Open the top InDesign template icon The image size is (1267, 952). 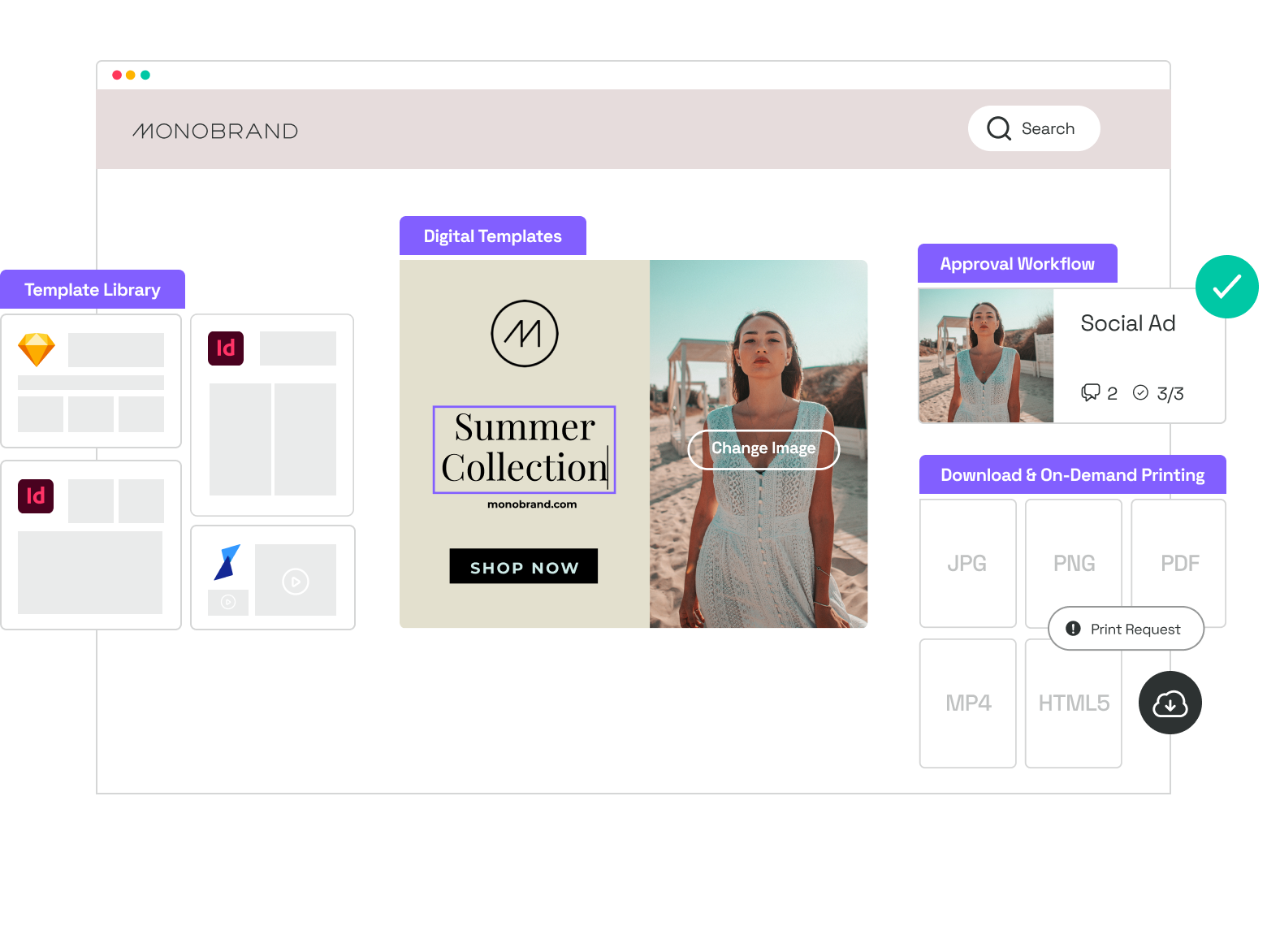click(x=226, y=348)
